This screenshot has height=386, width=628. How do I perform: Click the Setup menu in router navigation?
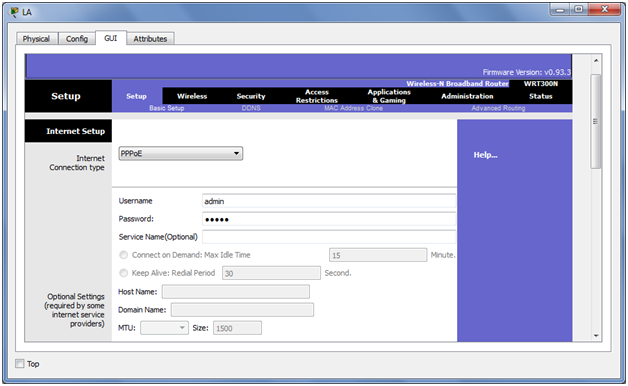point(137,96)
